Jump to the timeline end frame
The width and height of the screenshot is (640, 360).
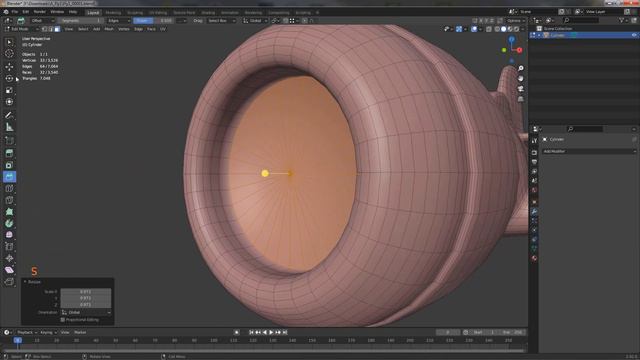tap(285, 332)
